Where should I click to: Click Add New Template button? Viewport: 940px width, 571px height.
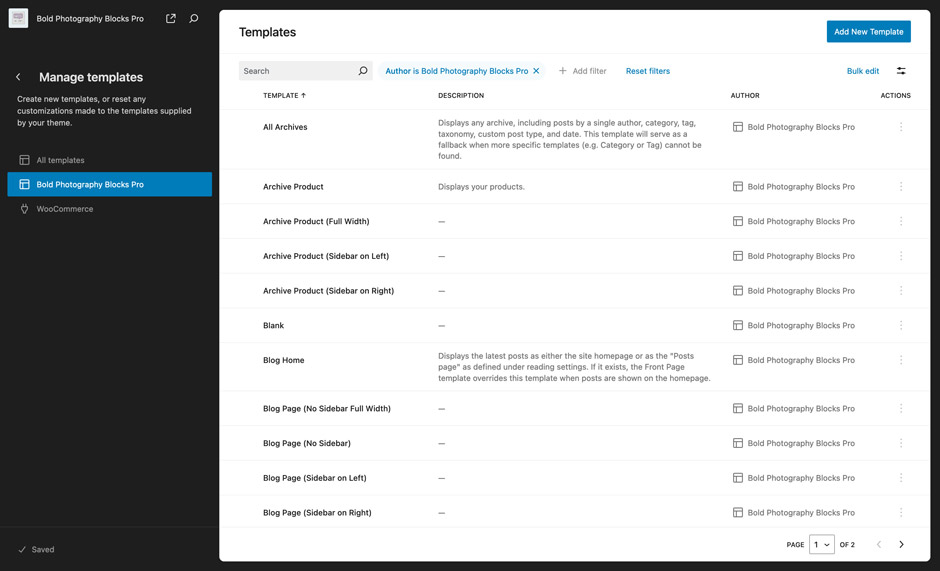tap(868, 32)
